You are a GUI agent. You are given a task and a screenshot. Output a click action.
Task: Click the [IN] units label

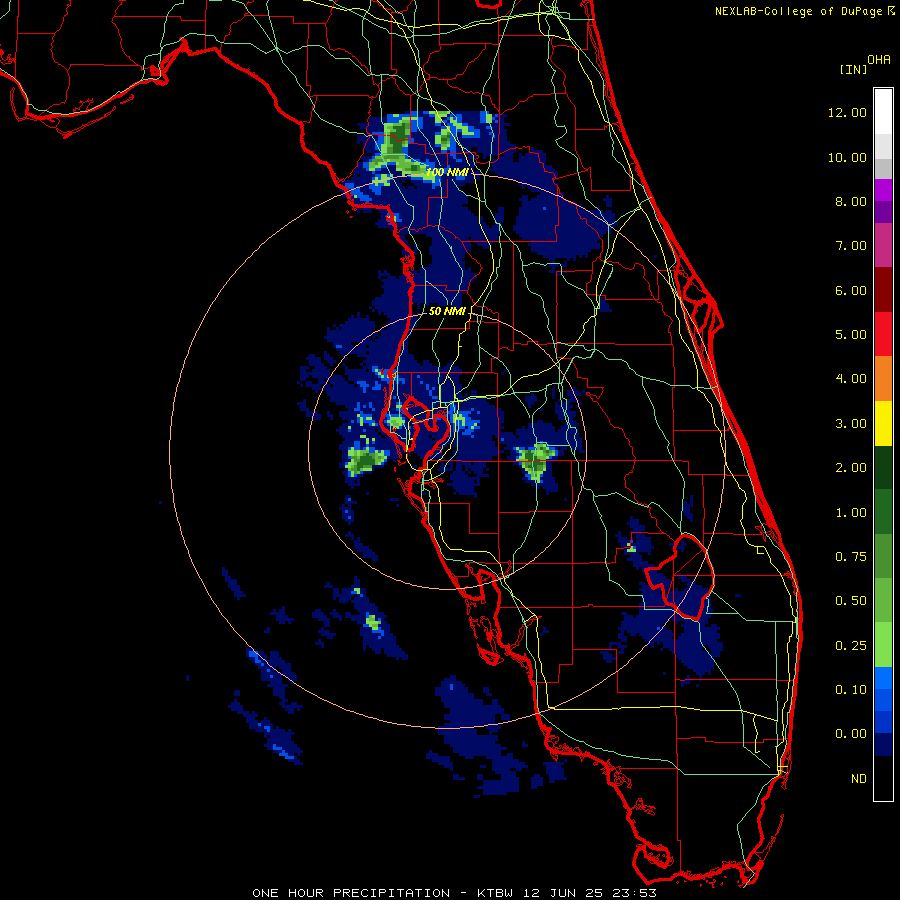point(853,69)
